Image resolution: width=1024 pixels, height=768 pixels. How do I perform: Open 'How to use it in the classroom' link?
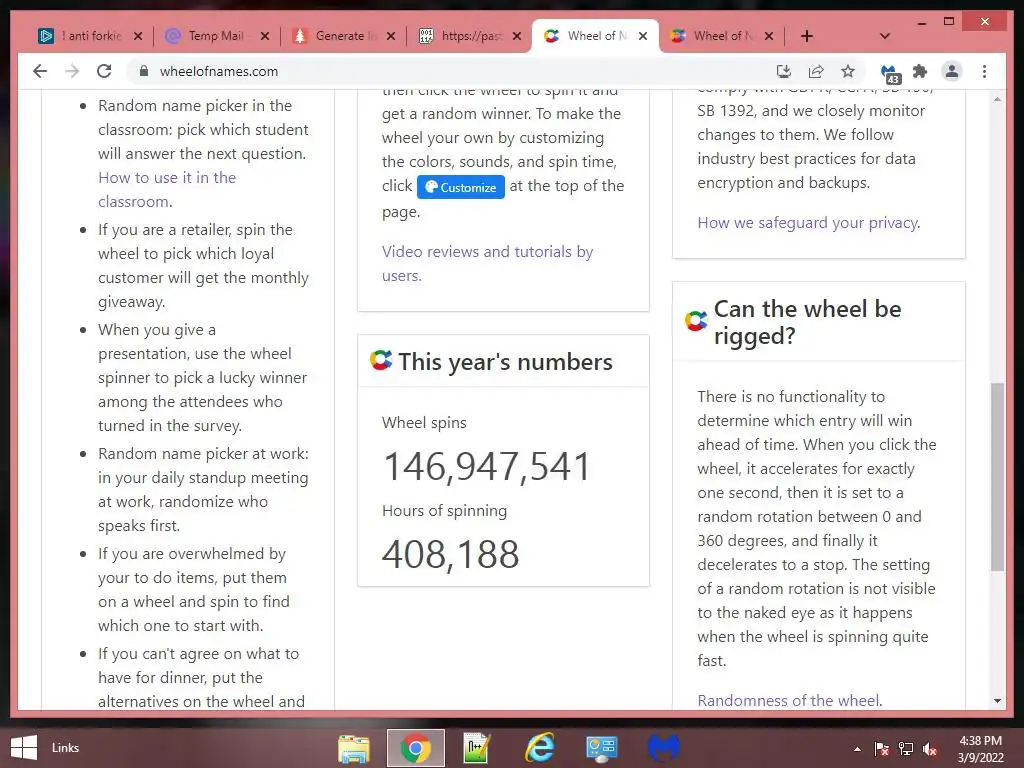click(167, 189)
